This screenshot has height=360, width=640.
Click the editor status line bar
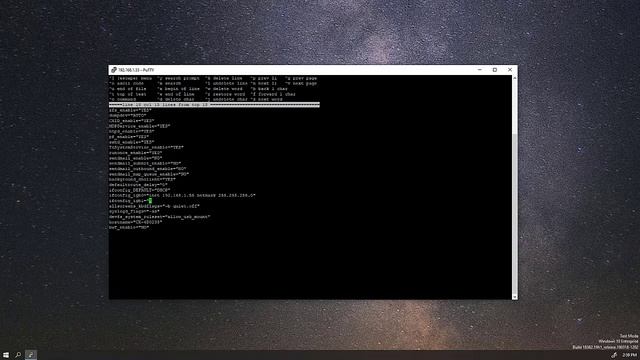pos(214,105)
